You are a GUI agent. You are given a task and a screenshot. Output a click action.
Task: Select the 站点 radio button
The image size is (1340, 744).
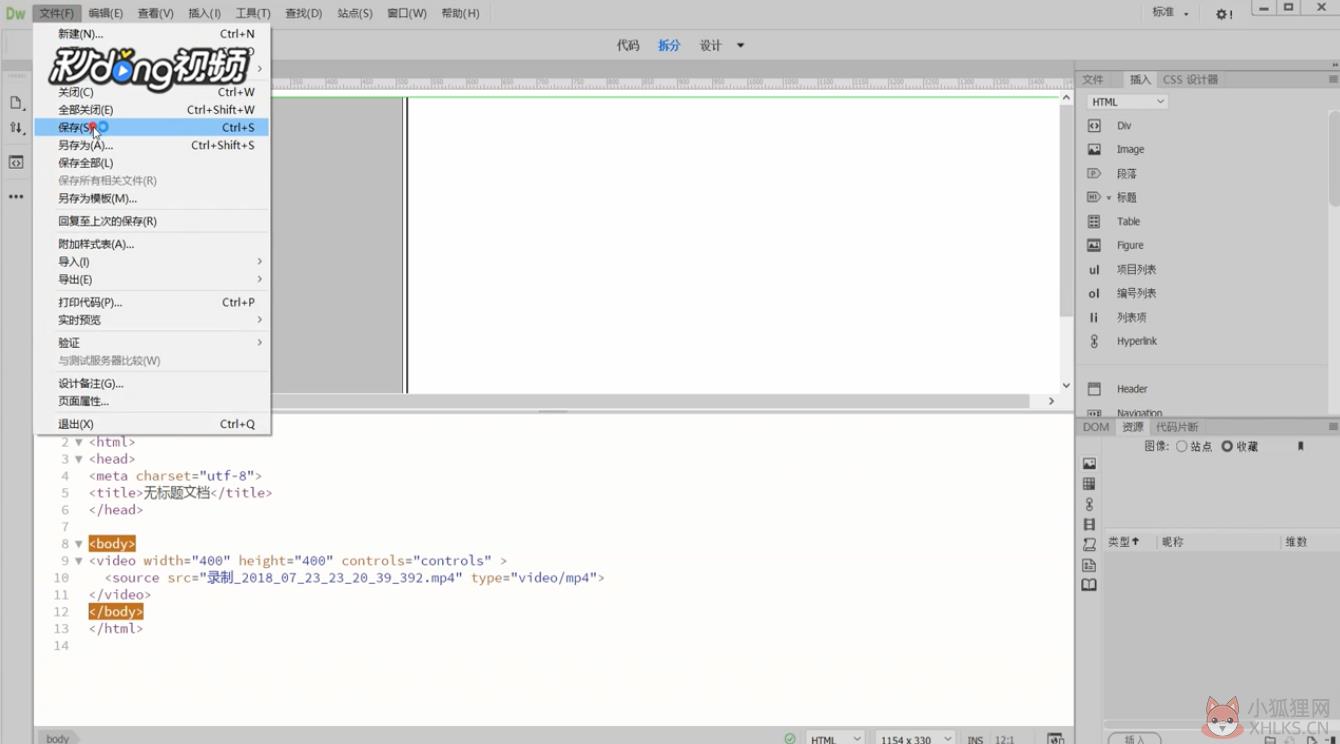tap(1182, 446)
